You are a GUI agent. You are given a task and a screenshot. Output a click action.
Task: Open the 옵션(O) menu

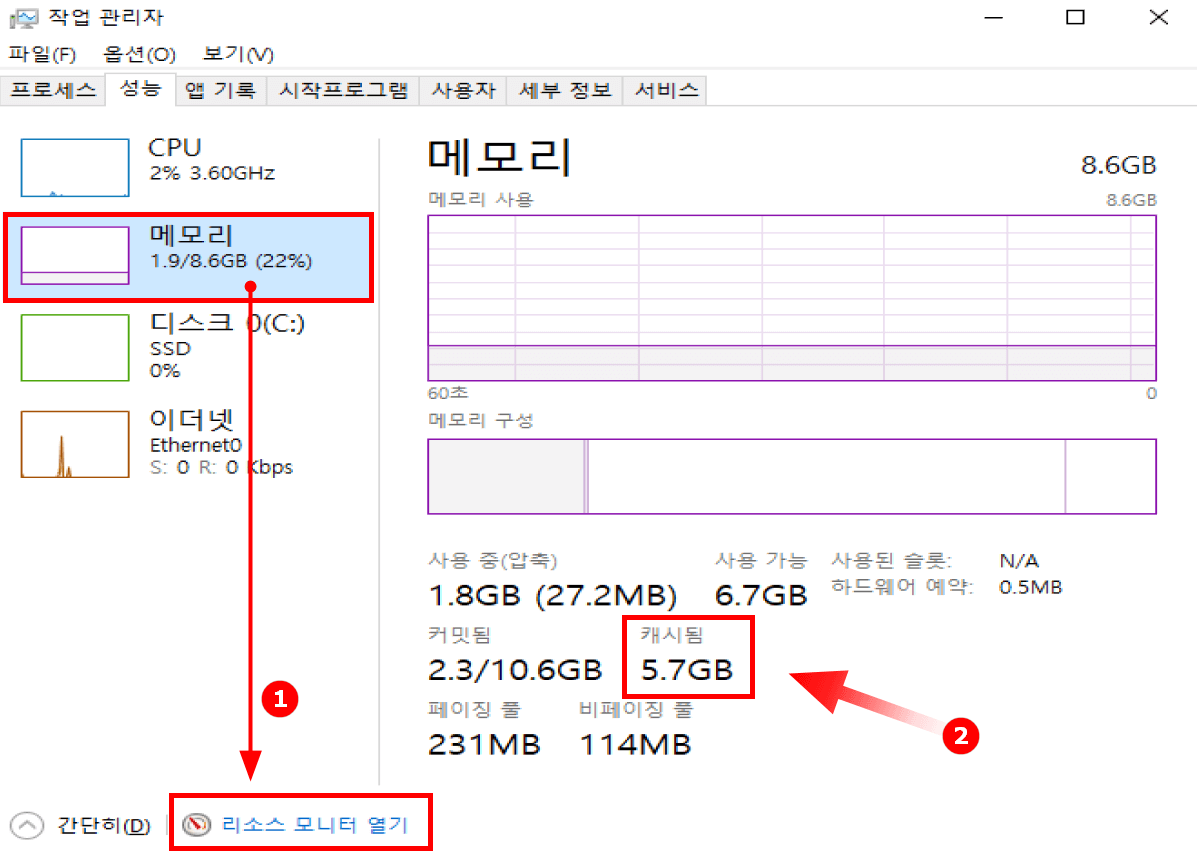[x=140, y=54]
